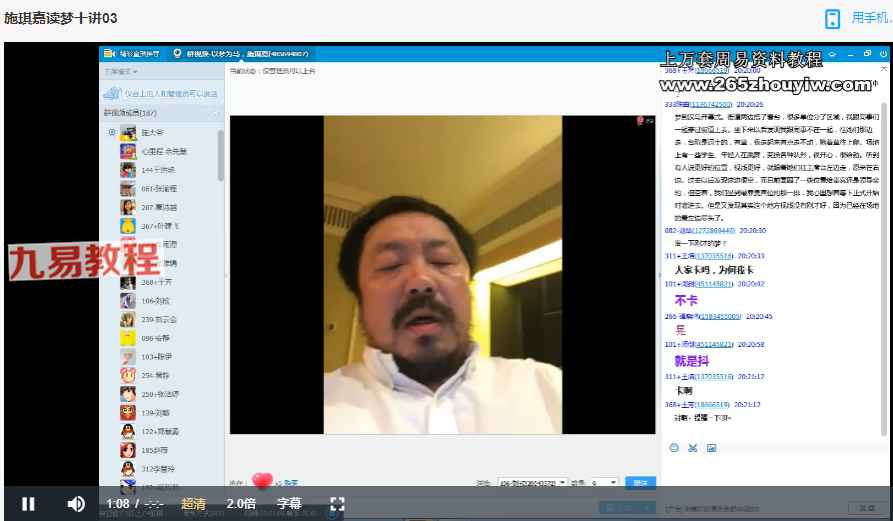
Task: Close the chat panel with the X
Action: (883, 69)
